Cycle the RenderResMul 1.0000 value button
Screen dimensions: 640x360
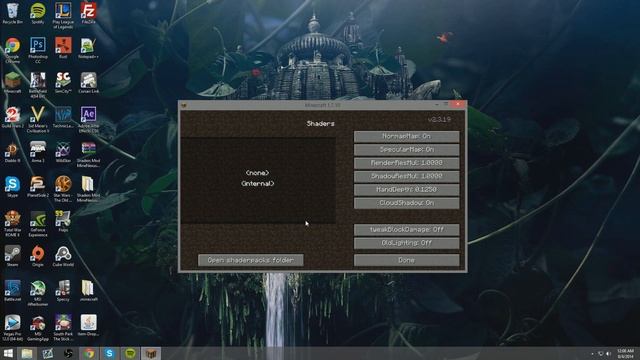[x=406, y=163]
